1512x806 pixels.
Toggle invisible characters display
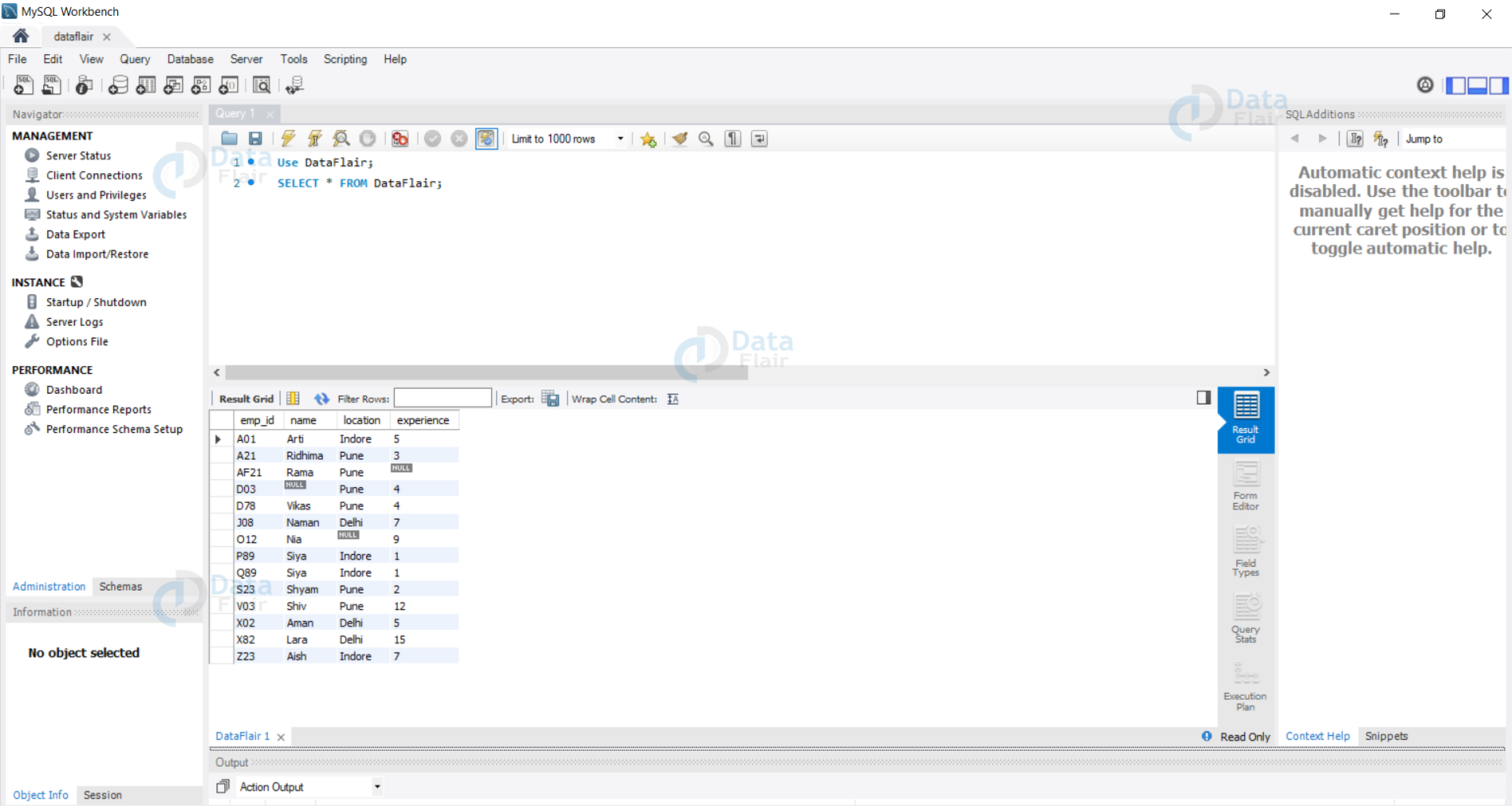coord(732,139)
